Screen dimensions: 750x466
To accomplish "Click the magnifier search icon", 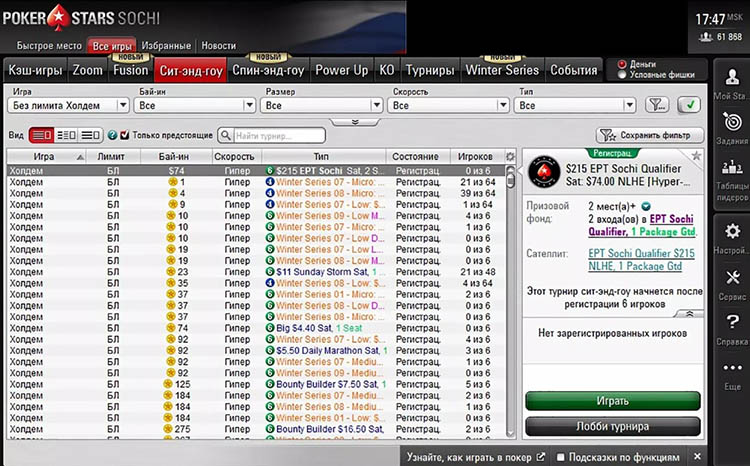I will (x=225, y=135).
